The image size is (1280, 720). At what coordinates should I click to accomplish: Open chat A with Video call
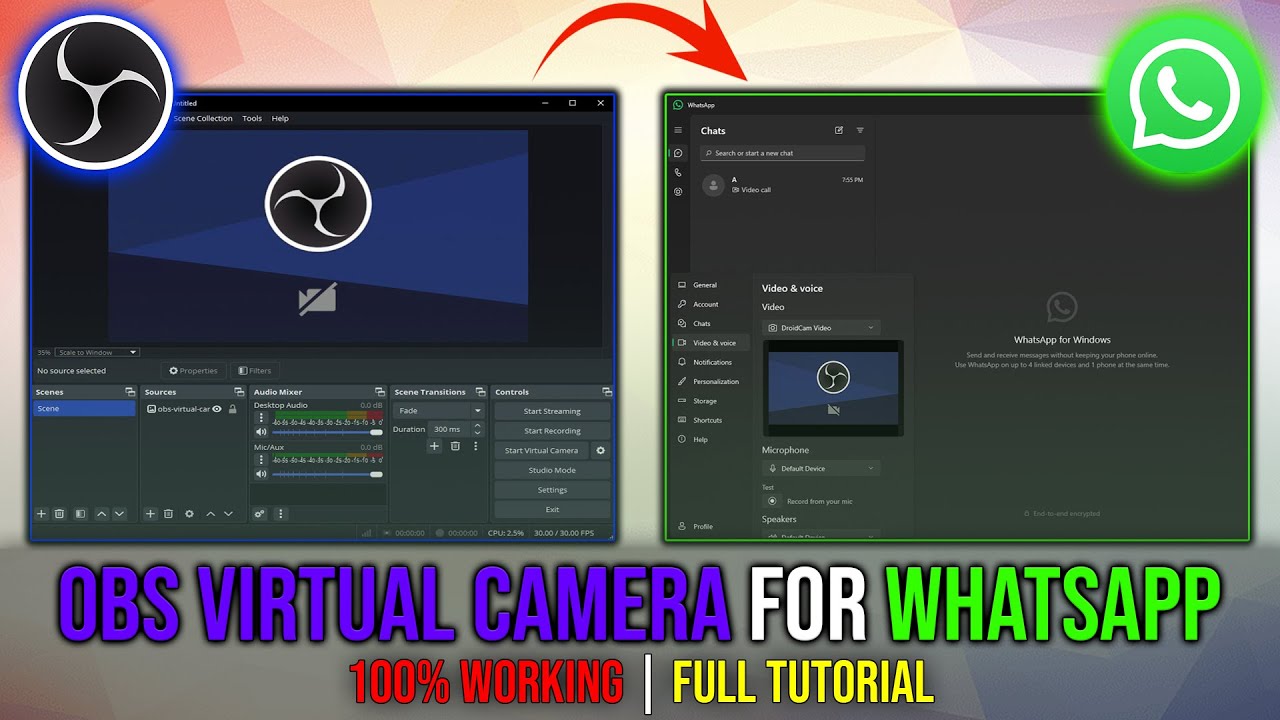coord(782,185)
